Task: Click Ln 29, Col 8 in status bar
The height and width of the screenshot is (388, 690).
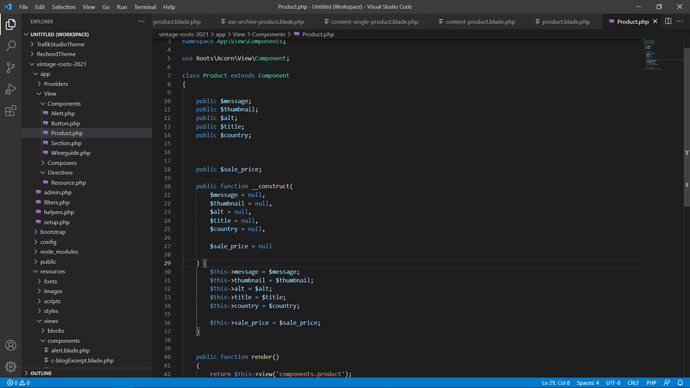Action: coord(555,383)
